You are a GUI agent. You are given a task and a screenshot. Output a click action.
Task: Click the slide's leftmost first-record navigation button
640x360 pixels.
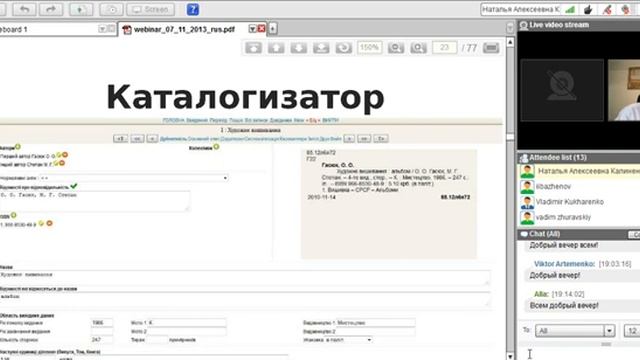pyautogui.click(x=120, y=139)
